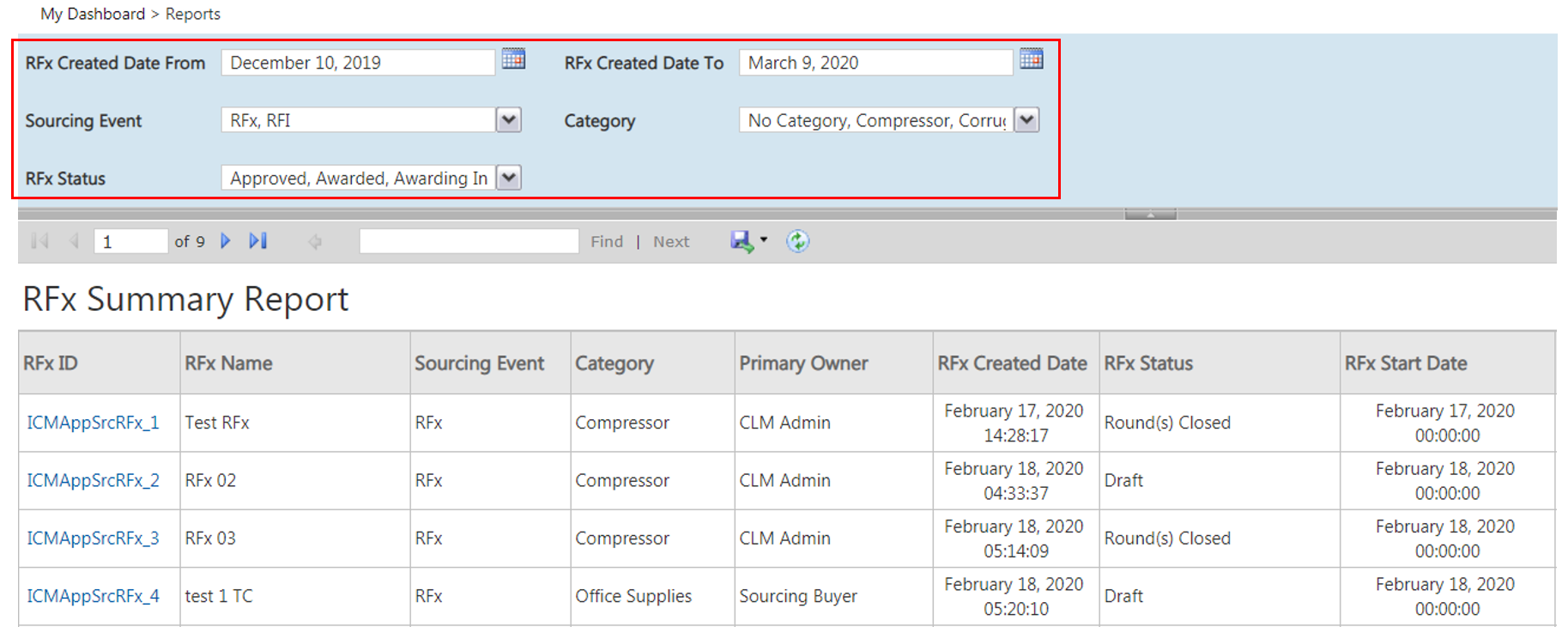Screen dimensions: 1568x627
Task: Open the ICMAppSrcRFx_4 link
Action: coord(93,596)
